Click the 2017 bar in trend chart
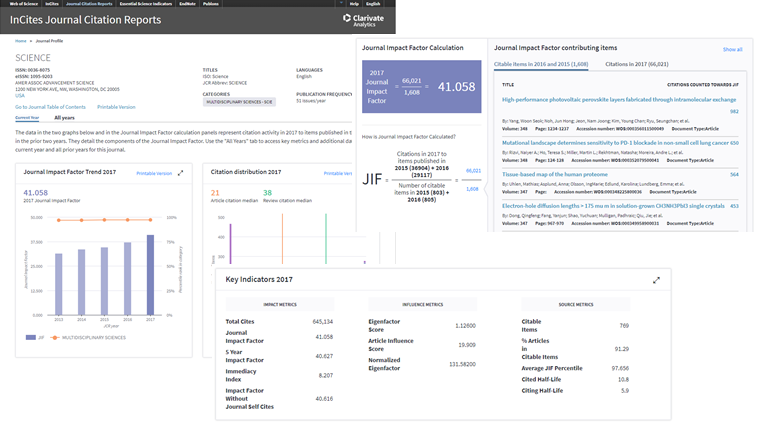The height and width of the screenshot is (424, 760). (x=150, y=277)
